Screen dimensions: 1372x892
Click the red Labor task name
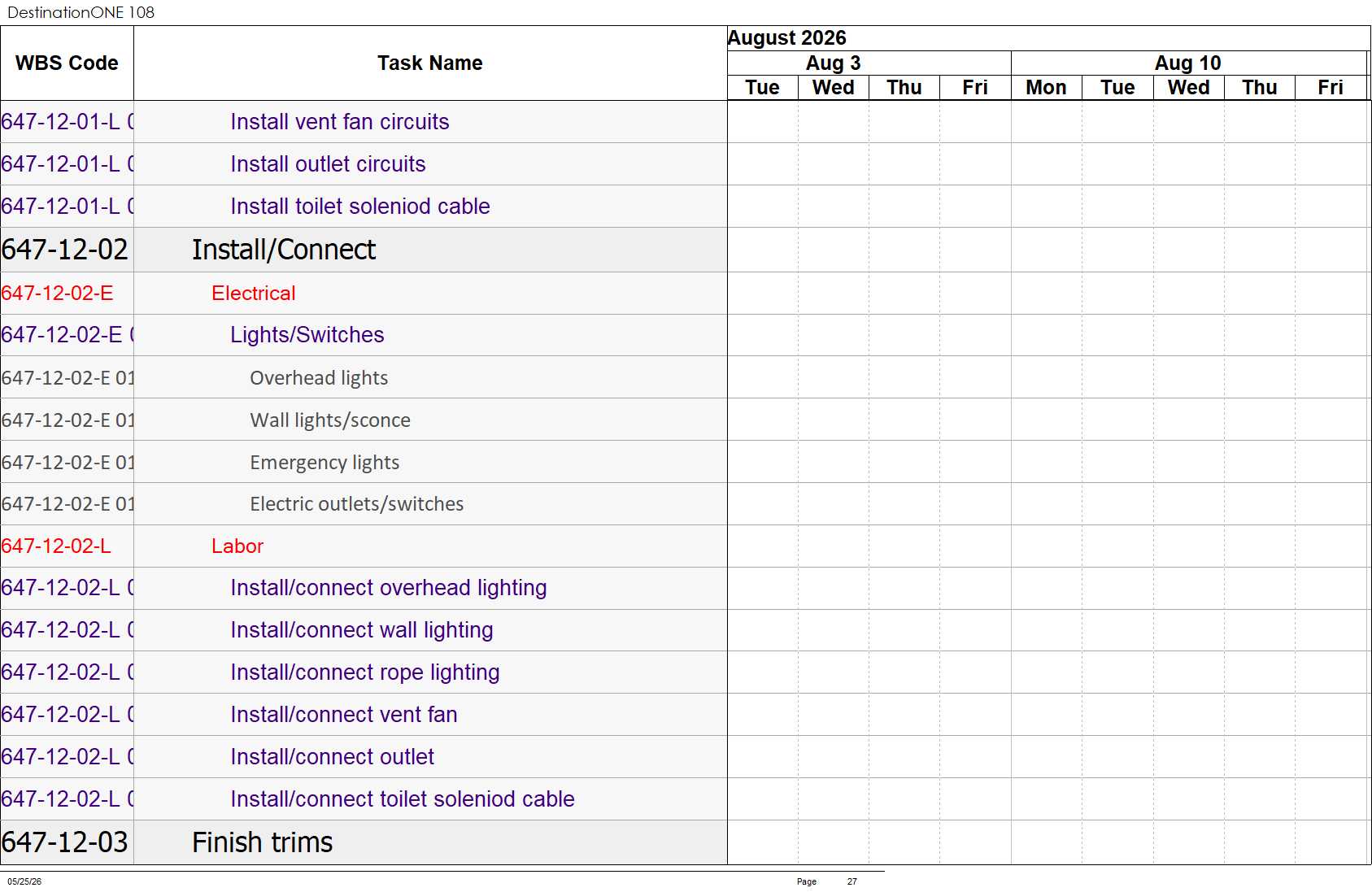(237, 546)
